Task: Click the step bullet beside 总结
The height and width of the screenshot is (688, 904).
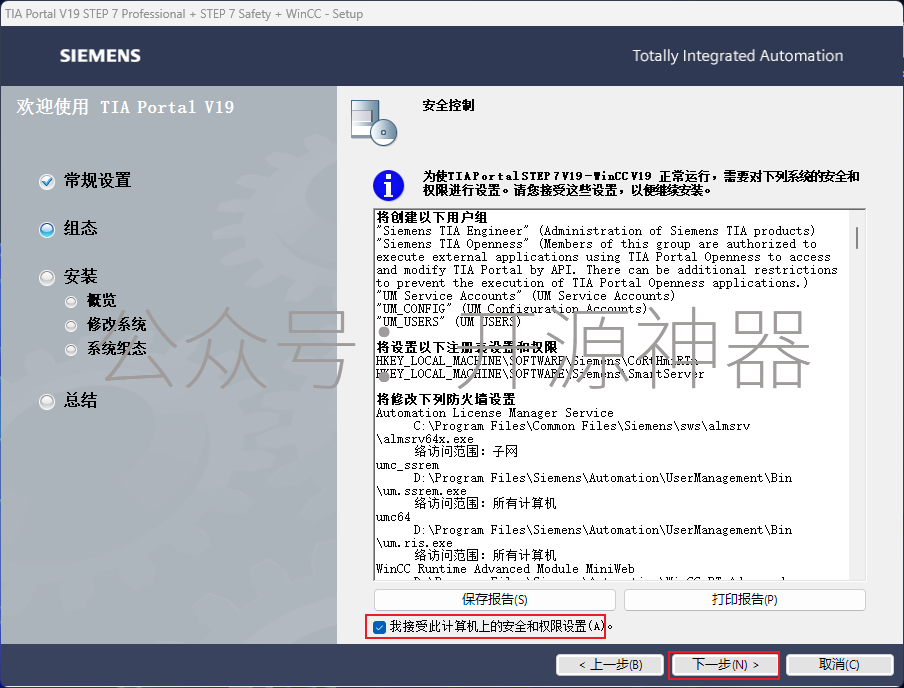Action: point(47,401)
